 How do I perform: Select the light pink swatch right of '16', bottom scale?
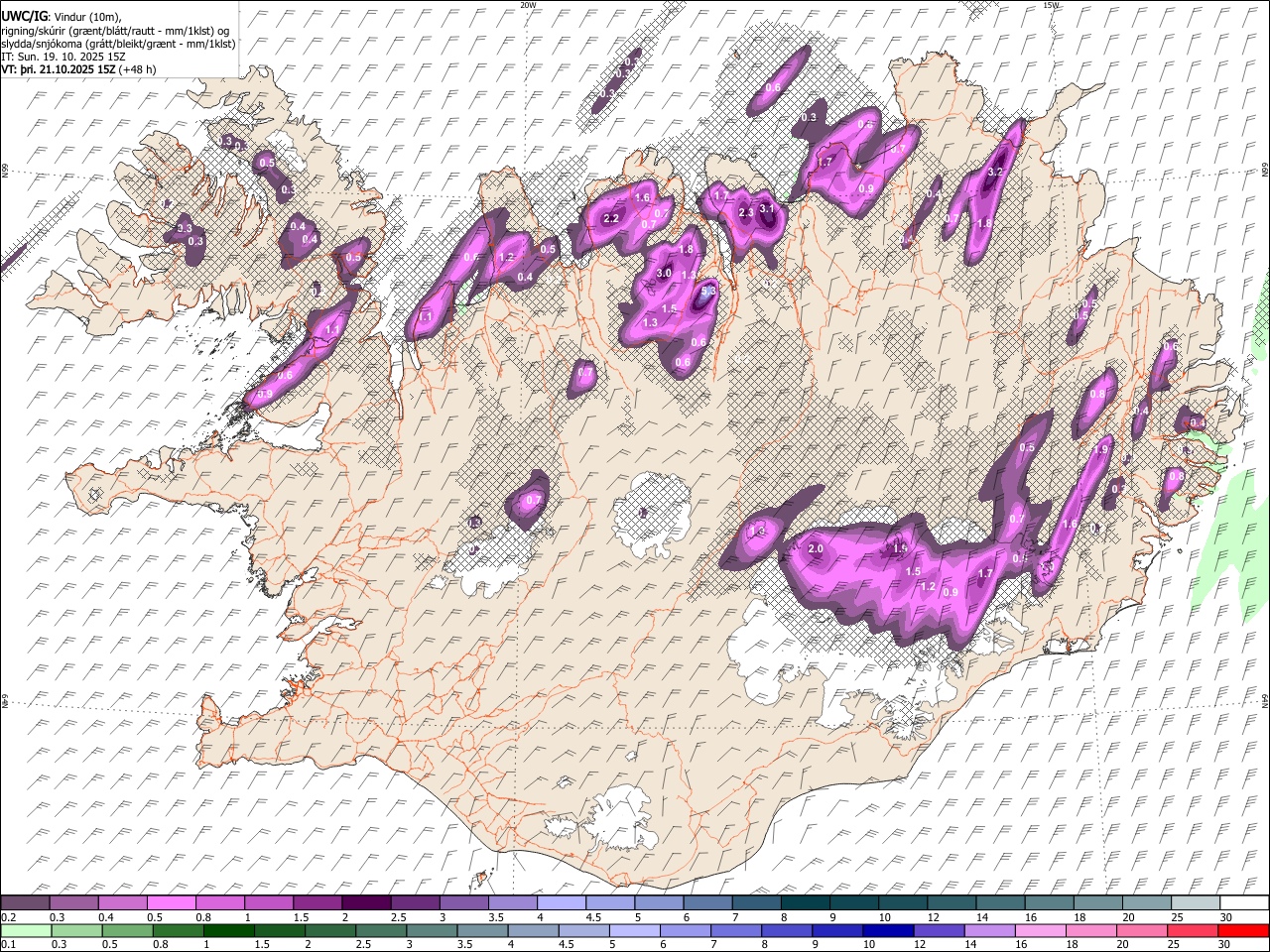1040,930
